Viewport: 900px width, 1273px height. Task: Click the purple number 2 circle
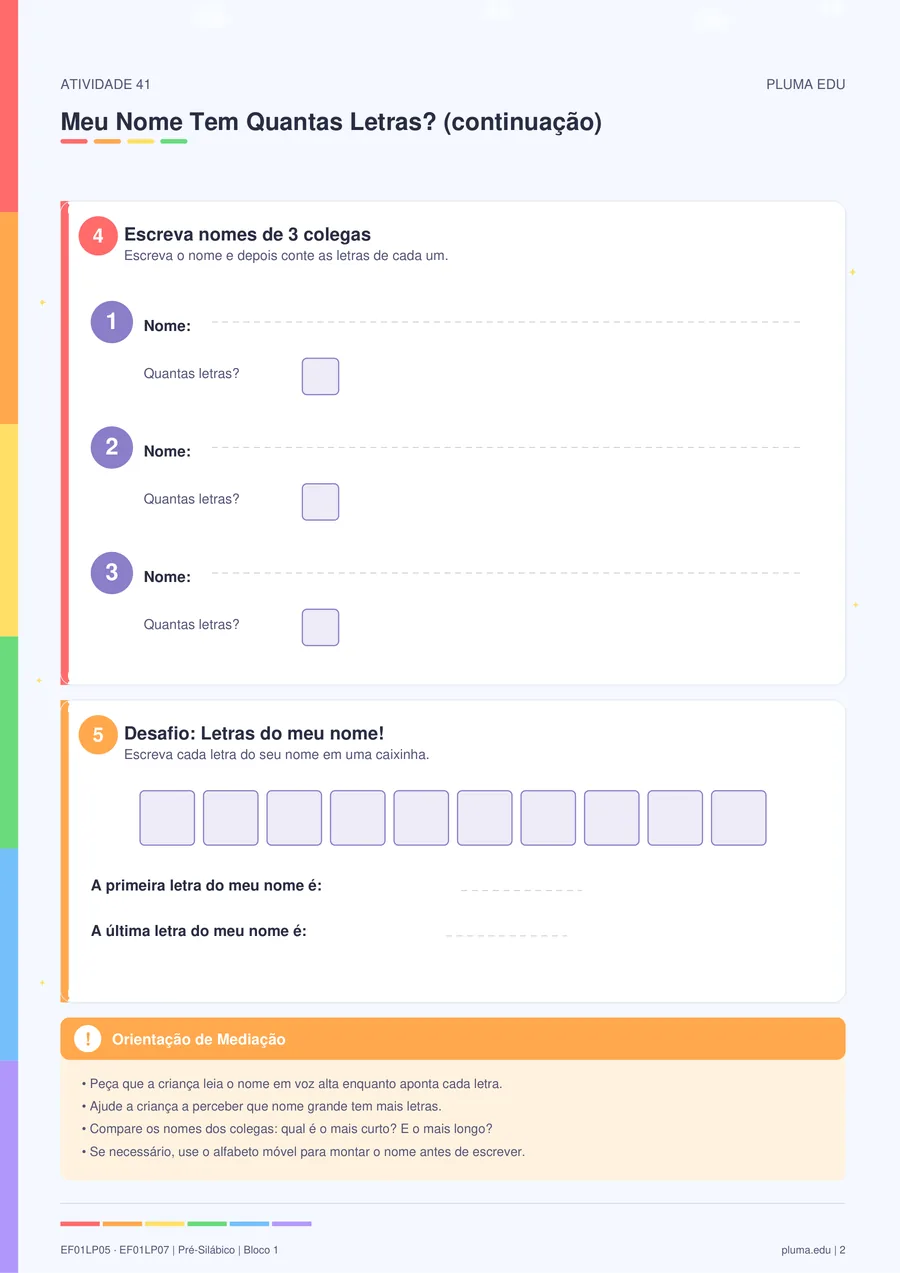(x=112, y=447)
